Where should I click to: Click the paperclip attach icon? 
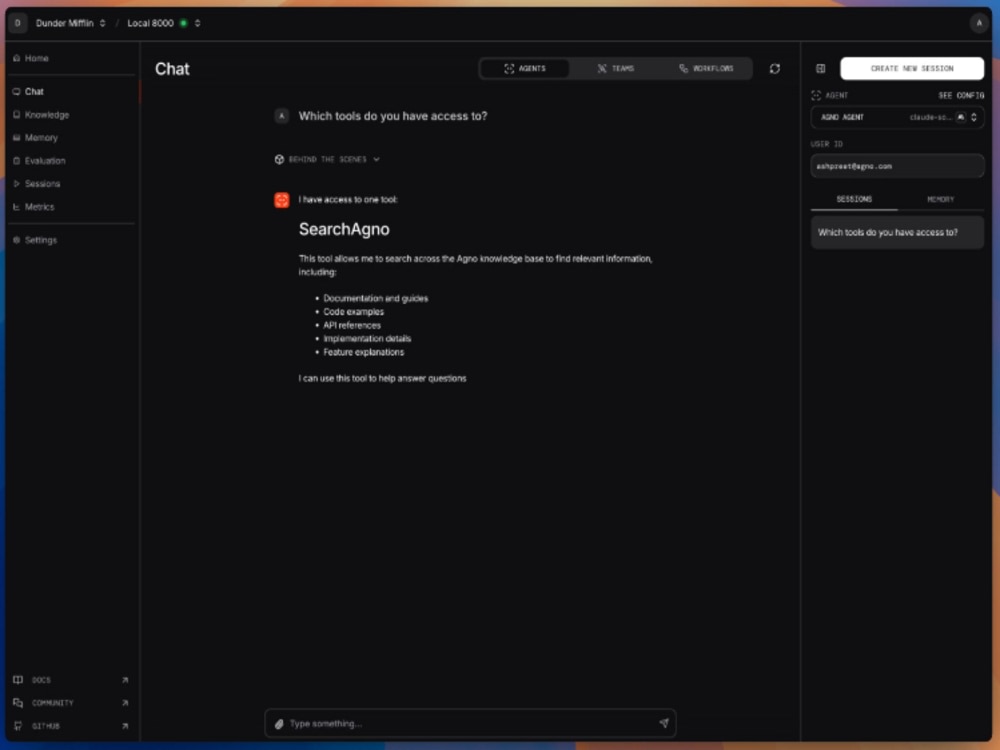pyautogui.click(x=279, y=724)
